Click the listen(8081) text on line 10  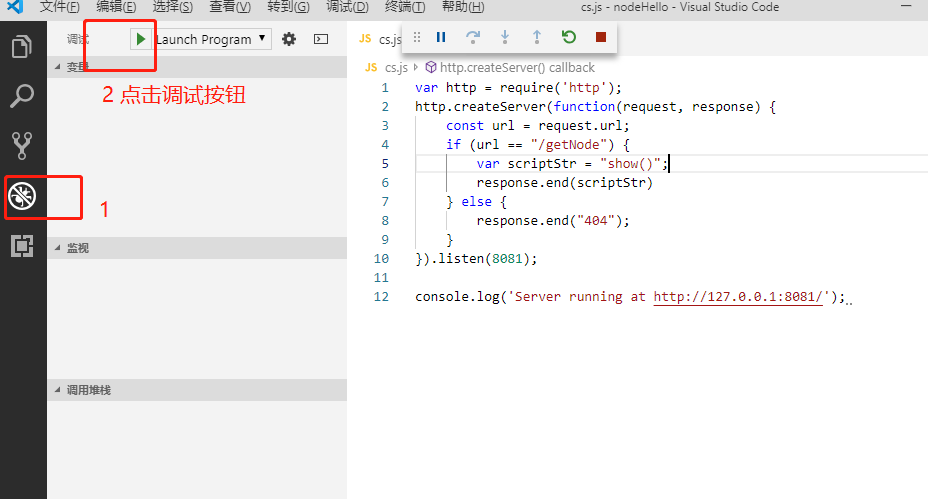pos(482,259)
